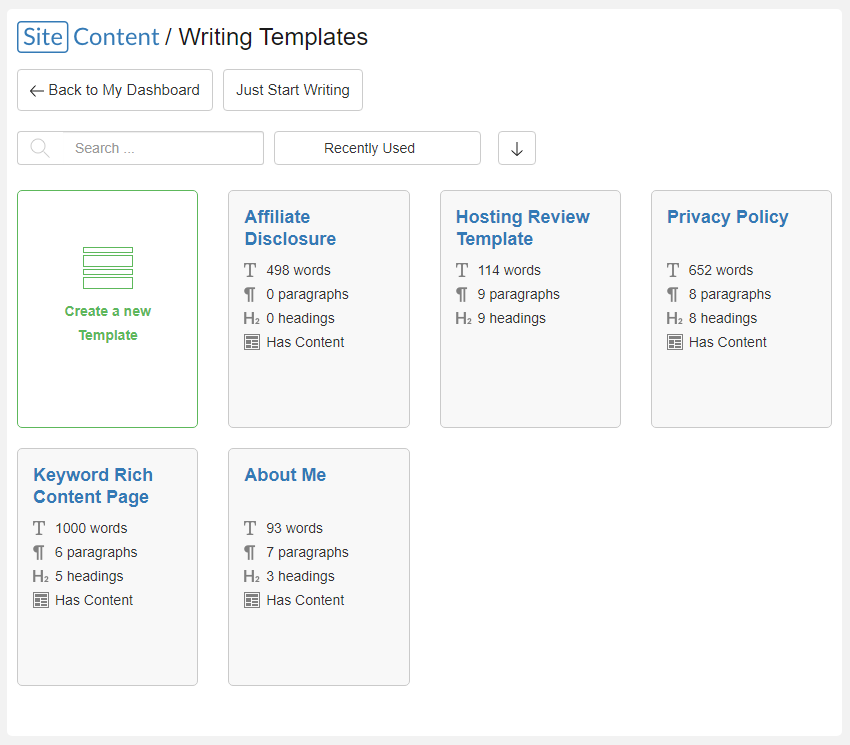The image size is (850, 745).
Task: Click the Writing Templates page title
Action: click(273, 37)
